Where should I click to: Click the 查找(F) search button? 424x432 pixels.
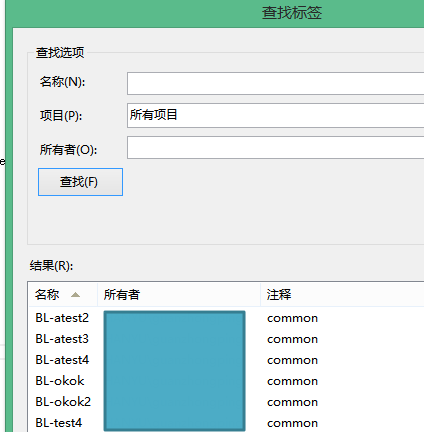80,182
